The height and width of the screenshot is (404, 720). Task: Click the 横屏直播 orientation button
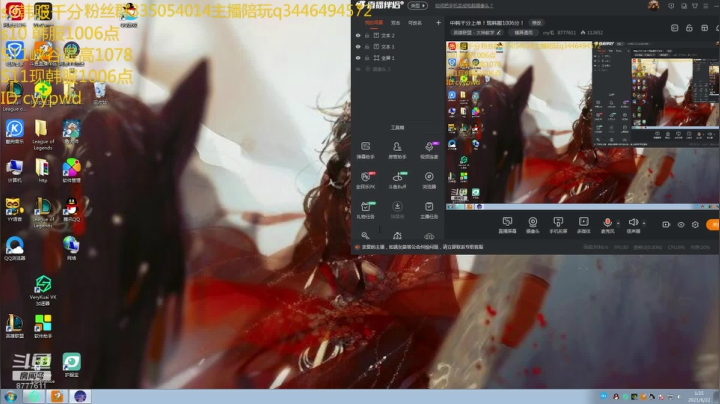click(x=523, y=33)
